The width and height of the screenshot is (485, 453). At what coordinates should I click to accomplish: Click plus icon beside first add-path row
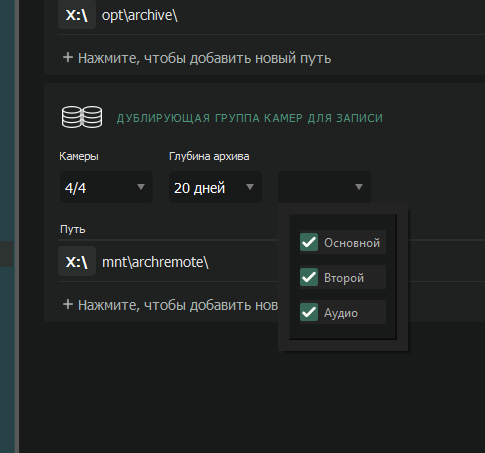68,57
